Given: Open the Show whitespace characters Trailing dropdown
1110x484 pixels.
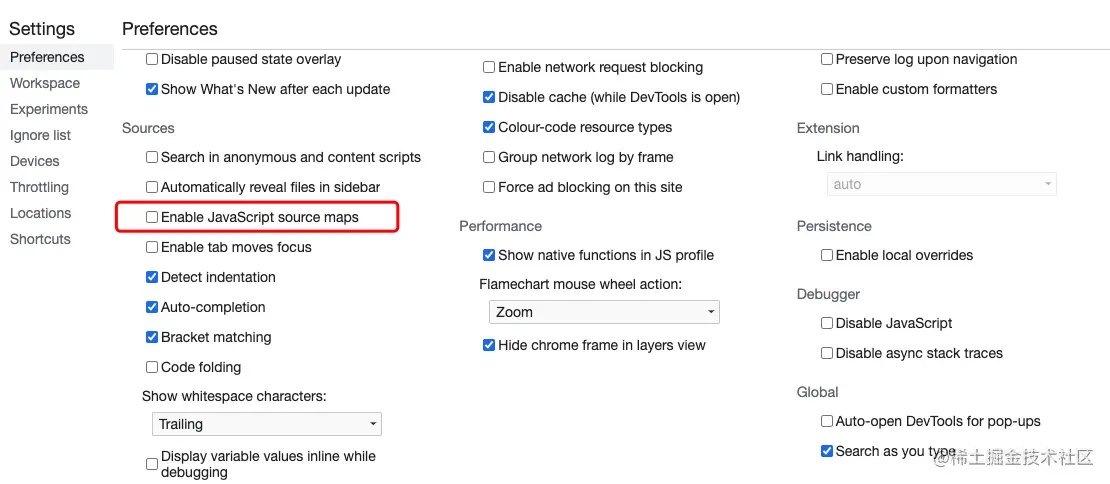Looking at the screenshot, I should point(266,424).
